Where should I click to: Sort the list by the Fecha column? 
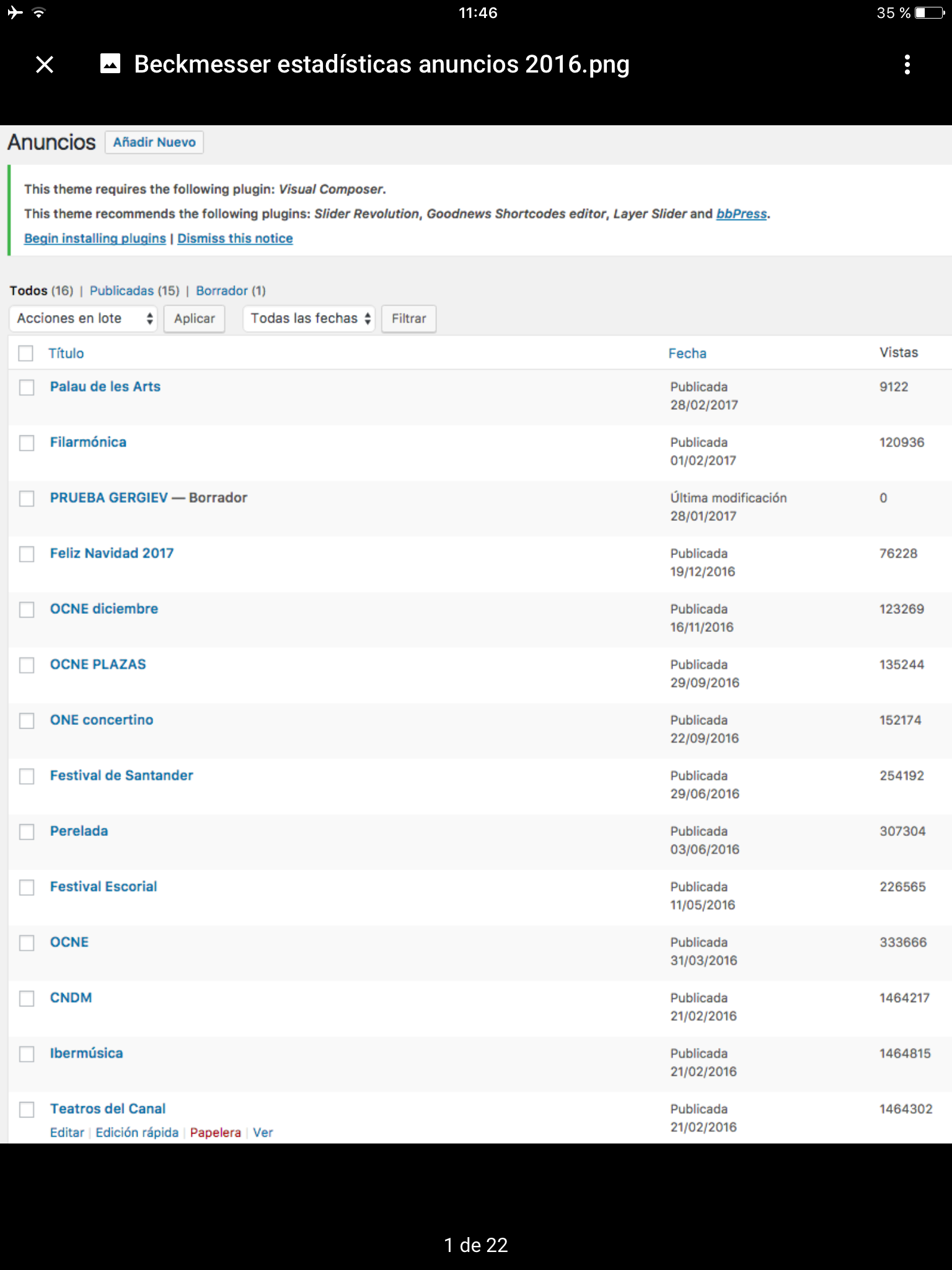[687, 353]
